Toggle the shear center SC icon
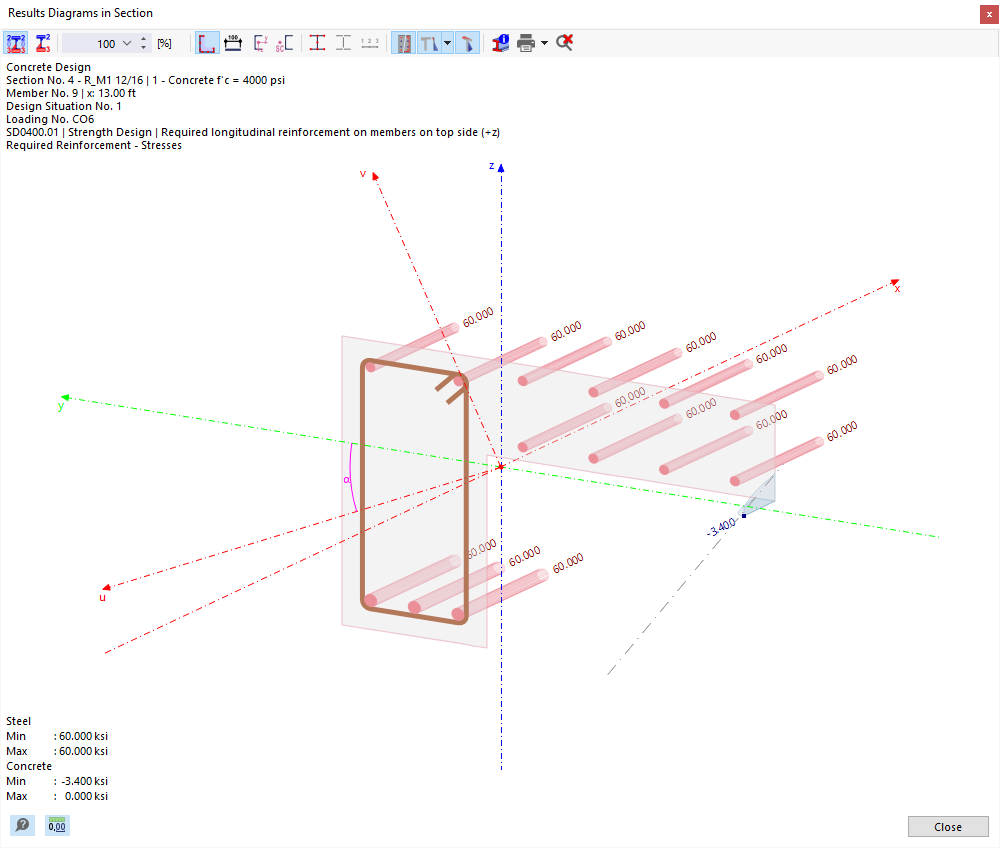The image size is (1000, 848). click(x=284, y=43)
